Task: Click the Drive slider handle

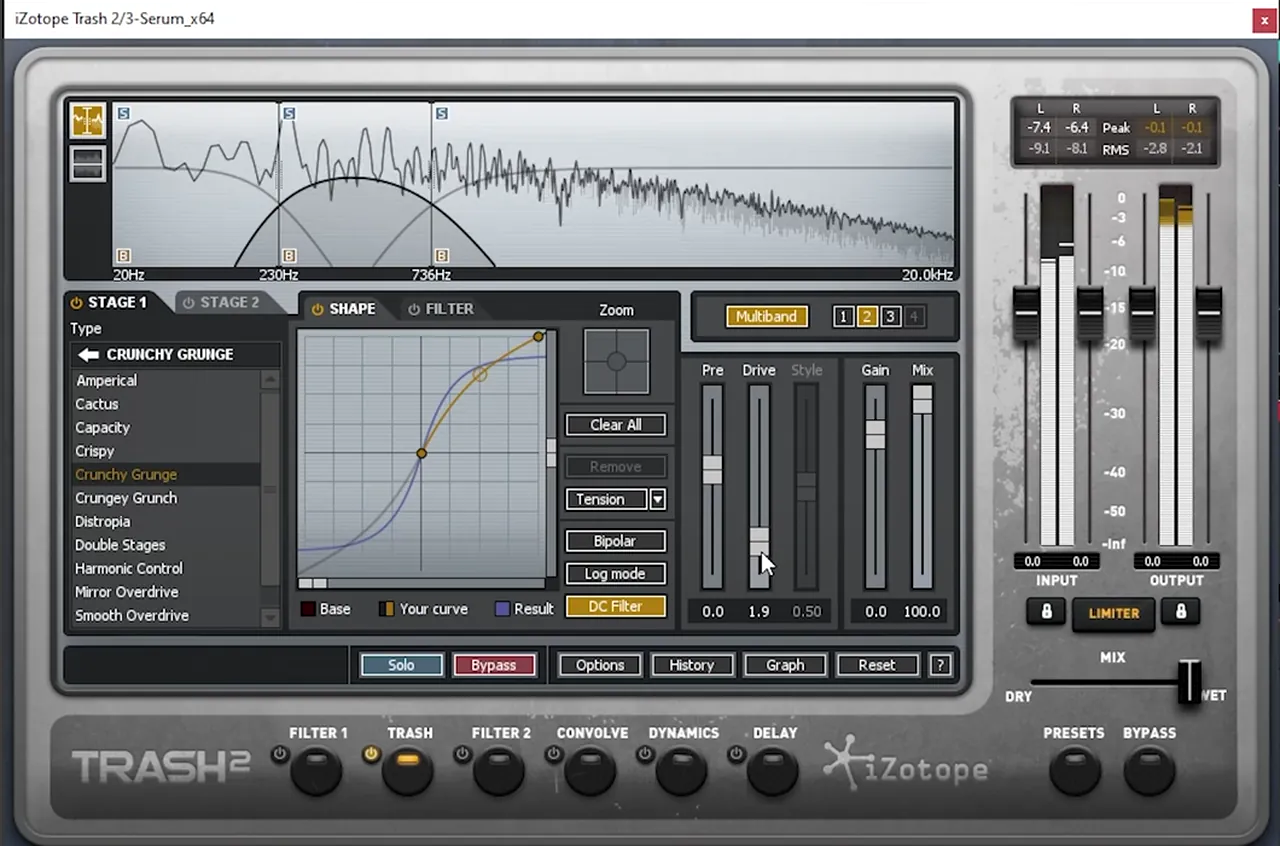Action: (x=759, y=541)
